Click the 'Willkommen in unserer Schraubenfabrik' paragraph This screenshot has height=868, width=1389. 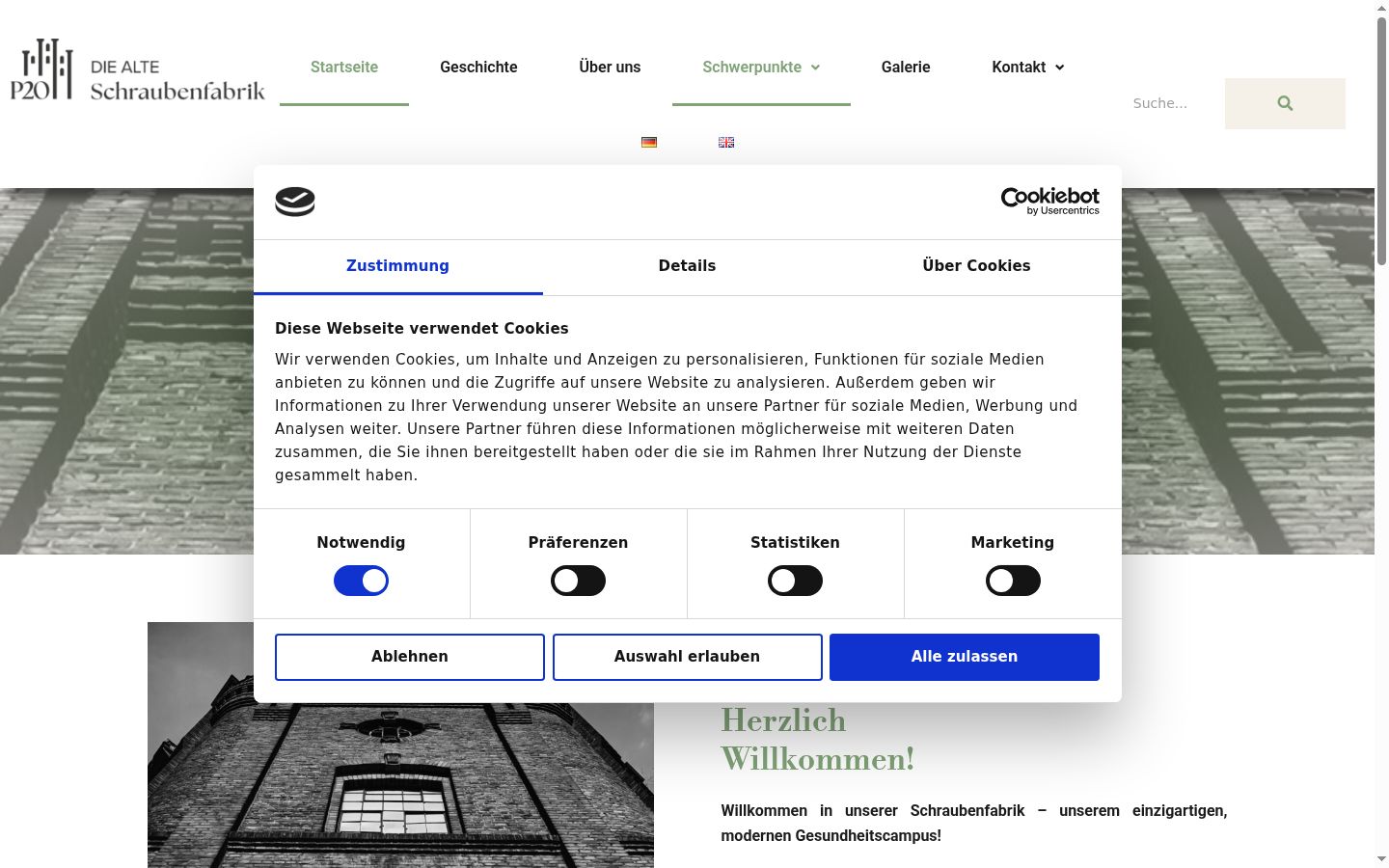pyautogui.click(x=974, y=823)
